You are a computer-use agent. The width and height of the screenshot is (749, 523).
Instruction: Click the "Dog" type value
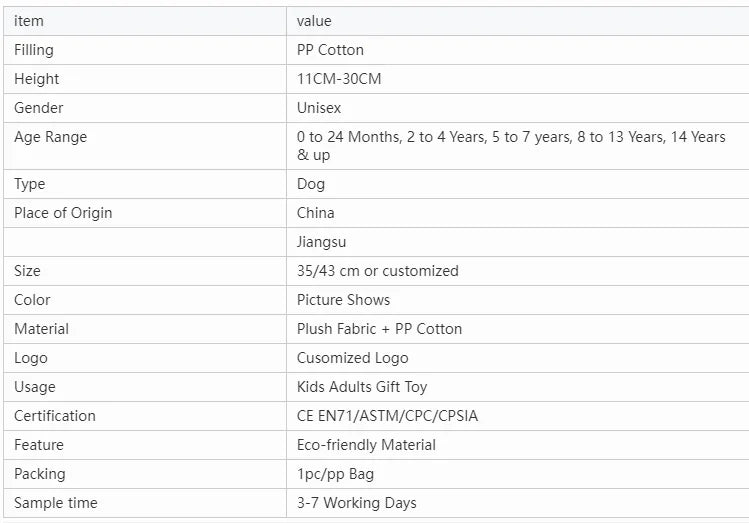coord(311,184)
